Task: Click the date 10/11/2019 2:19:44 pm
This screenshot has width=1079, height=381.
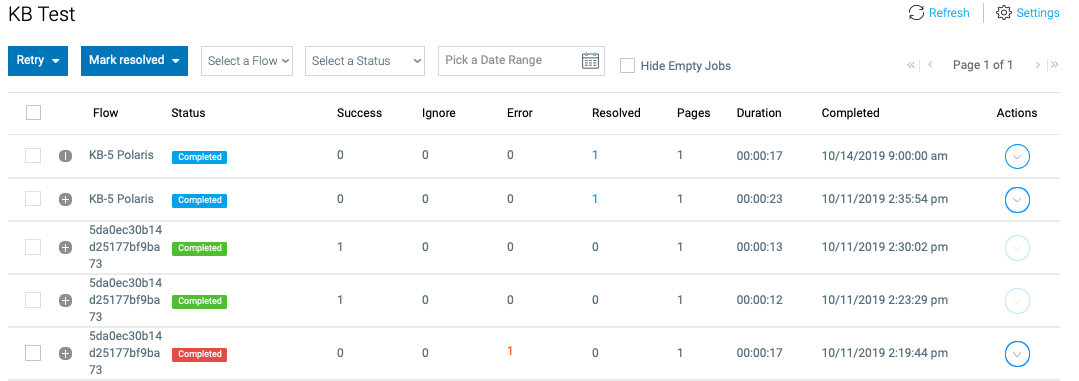Action: [x=884, y=353]
